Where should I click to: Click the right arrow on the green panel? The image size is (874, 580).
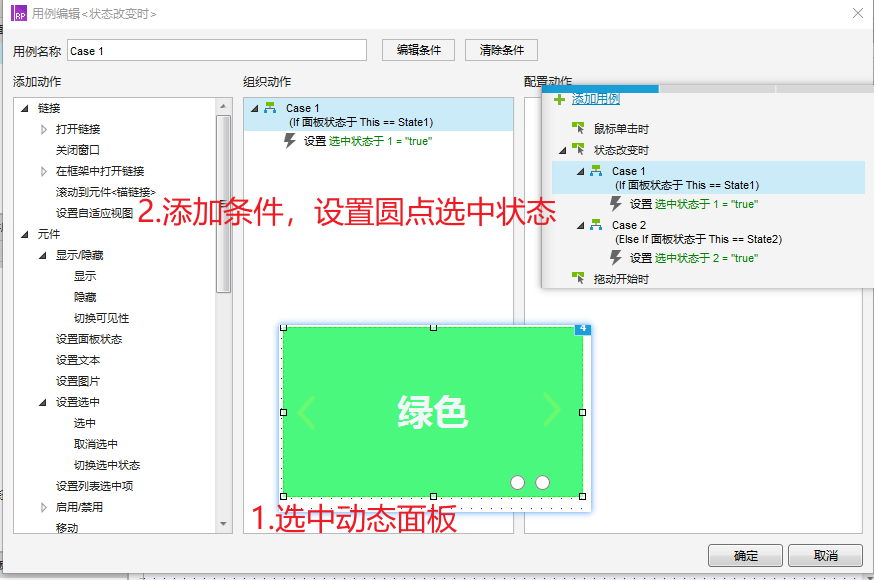tap(552, 410)
